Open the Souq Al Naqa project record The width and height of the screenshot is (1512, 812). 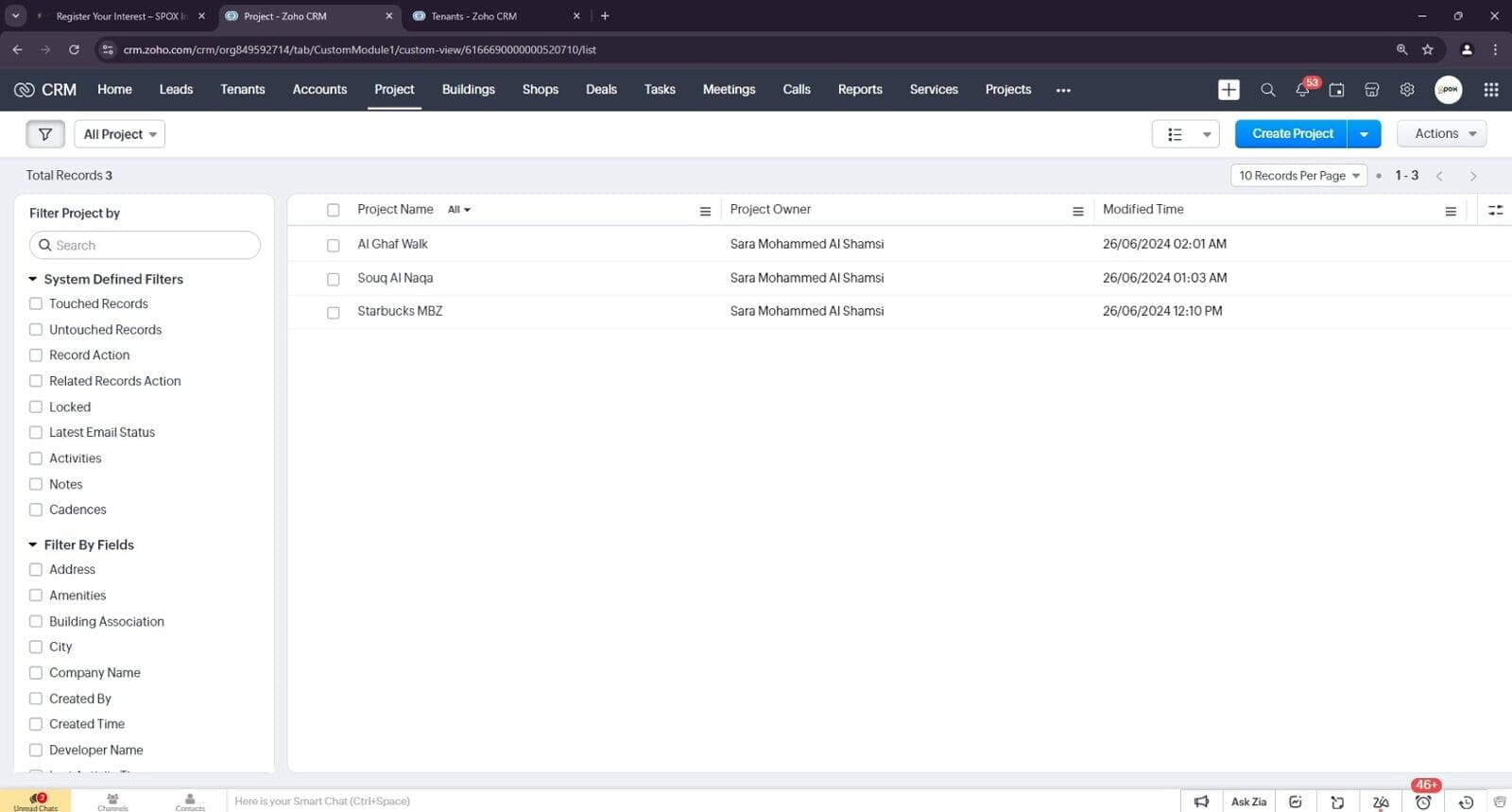395,278
